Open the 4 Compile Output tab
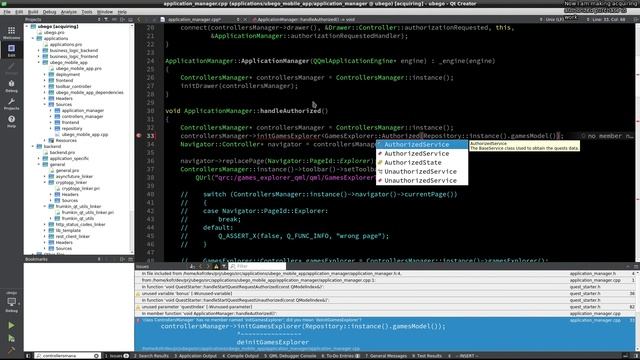The width and height of the screenshot is (640, 360). tap(240, 356)
